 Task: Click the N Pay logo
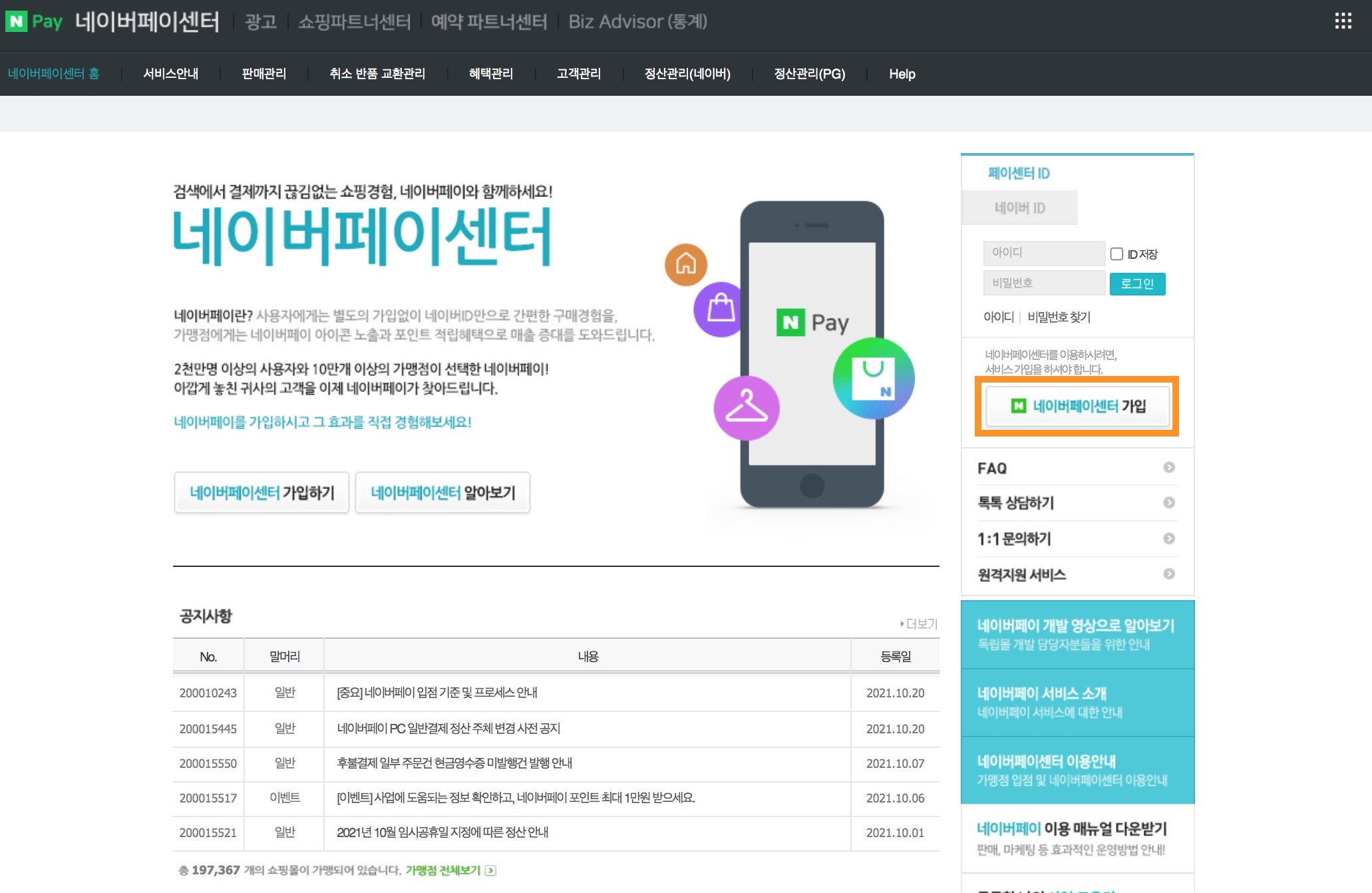click(34, 21)
